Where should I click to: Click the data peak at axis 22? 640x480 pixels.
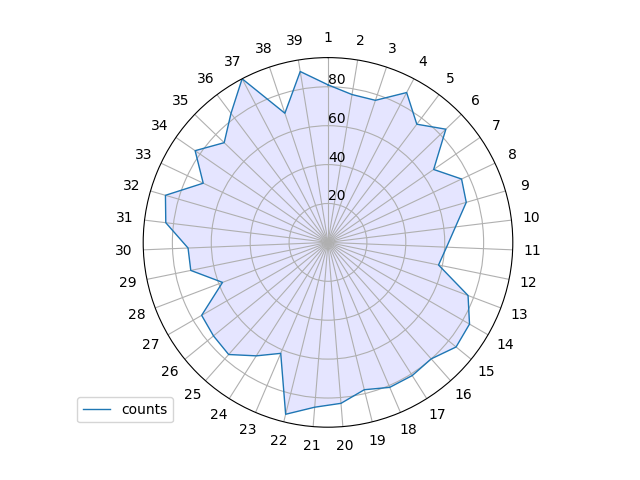coord(286,414)
